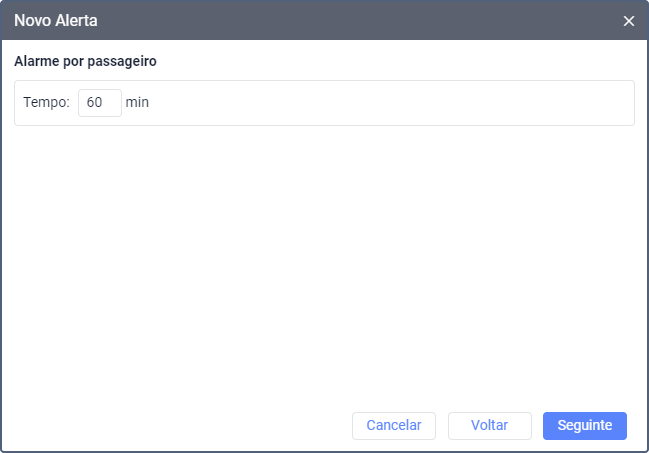Focus the Tempo input field
The height and width of the screenshot is (453, 649).
pyautogui.click(x=99, y=103)
